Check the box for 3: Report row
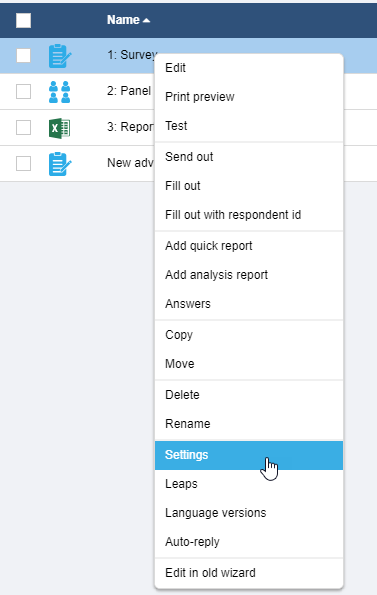The image size is (377, 595). pyautogui.click(x=24, y=128)
